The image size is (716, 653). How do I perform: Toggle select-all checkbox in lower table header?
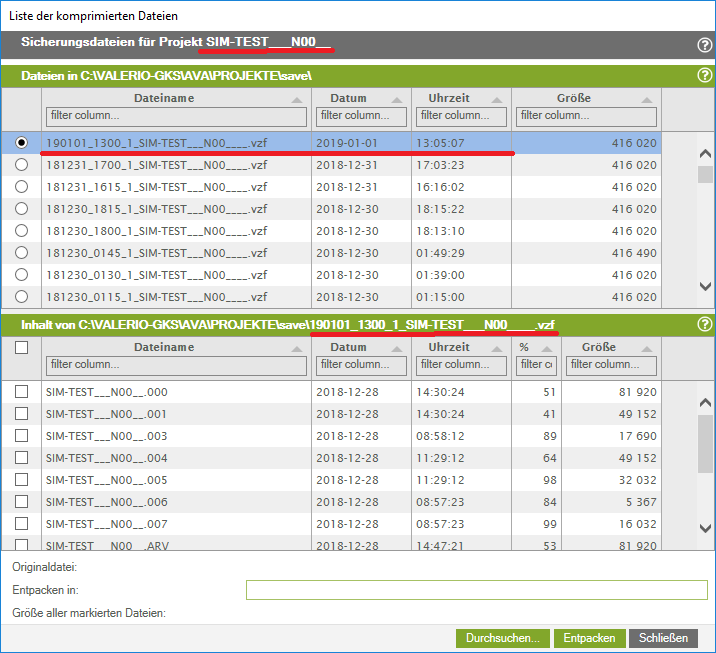pyautogui.click(x=21, y=347)
